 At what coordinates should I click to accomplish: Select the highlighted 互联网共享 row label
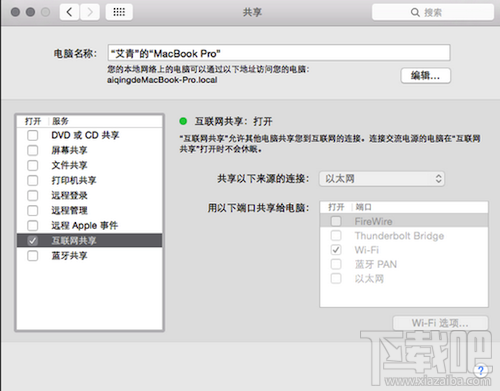[74, 241]
